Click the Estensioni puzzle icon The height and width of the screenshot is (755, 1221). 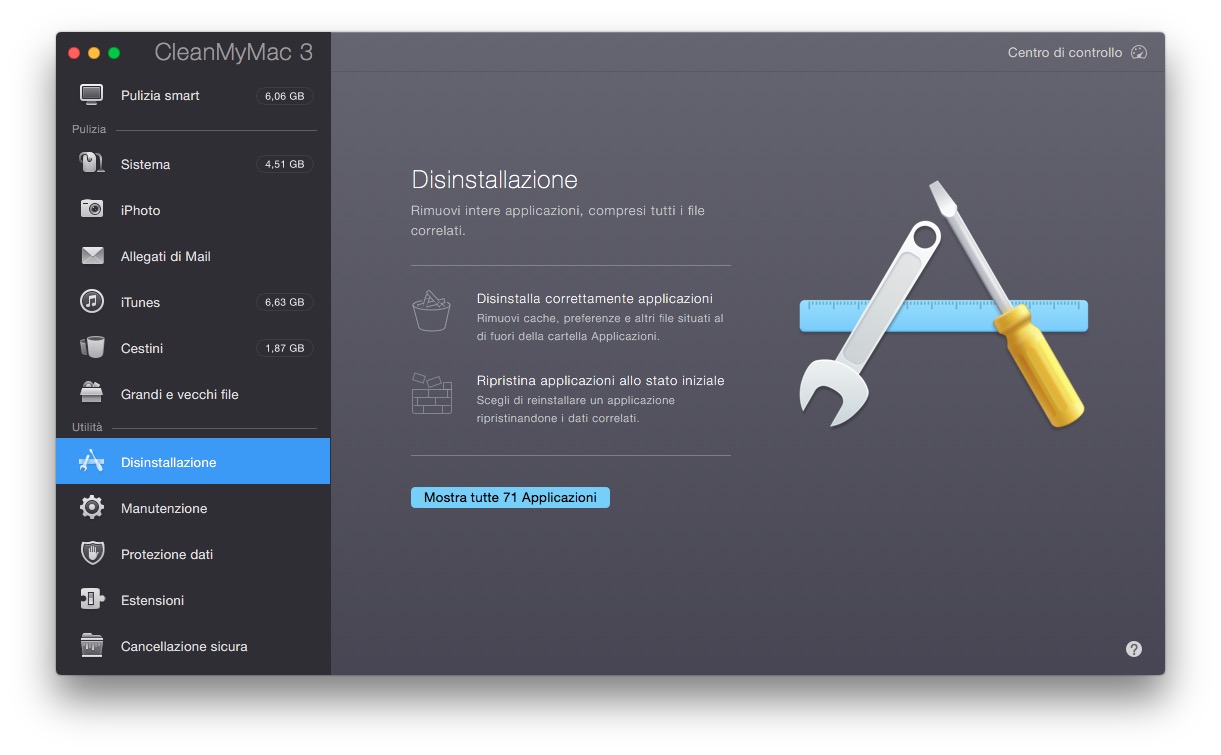tap(92, 599)
